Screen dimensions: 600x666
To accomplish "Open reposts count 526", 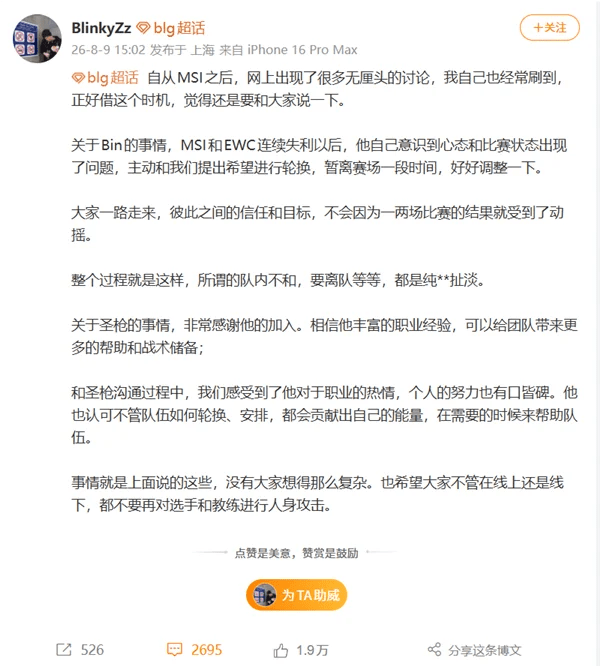I will point(92,649).
